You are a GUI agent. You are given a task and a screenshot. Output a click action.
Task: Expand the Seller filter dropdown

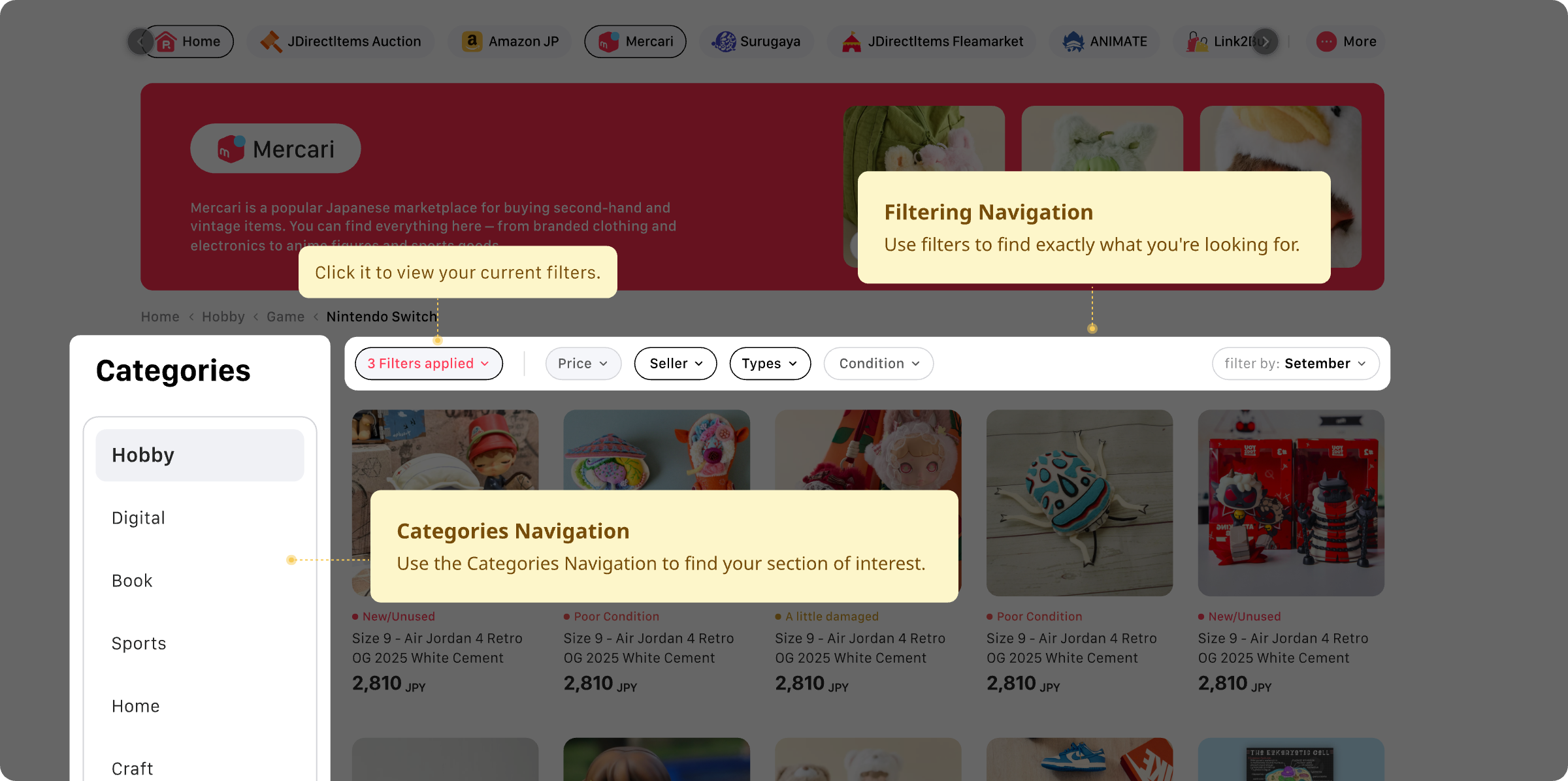pos(676,364)
